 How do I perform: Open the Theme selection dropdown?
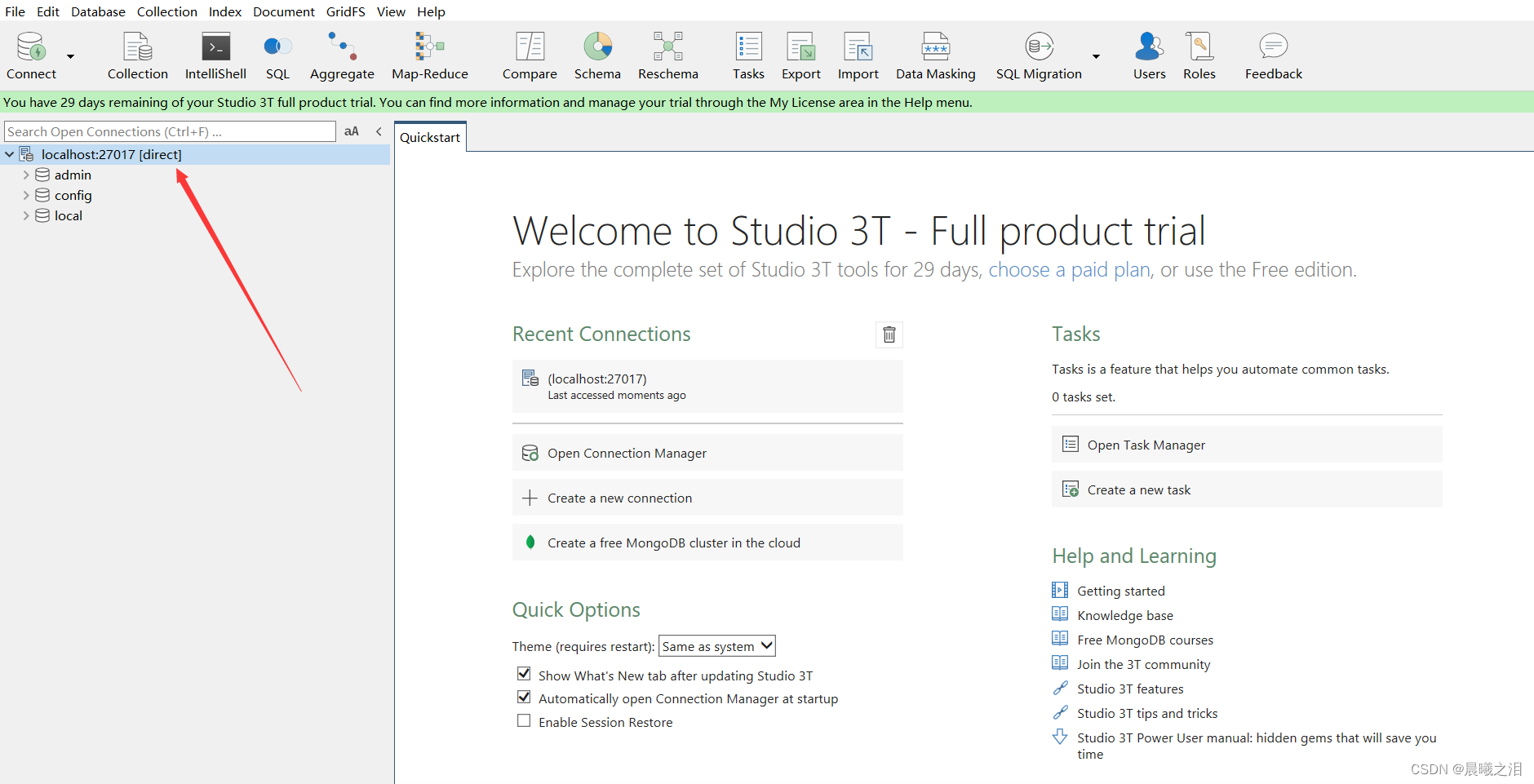coord(716,645)
